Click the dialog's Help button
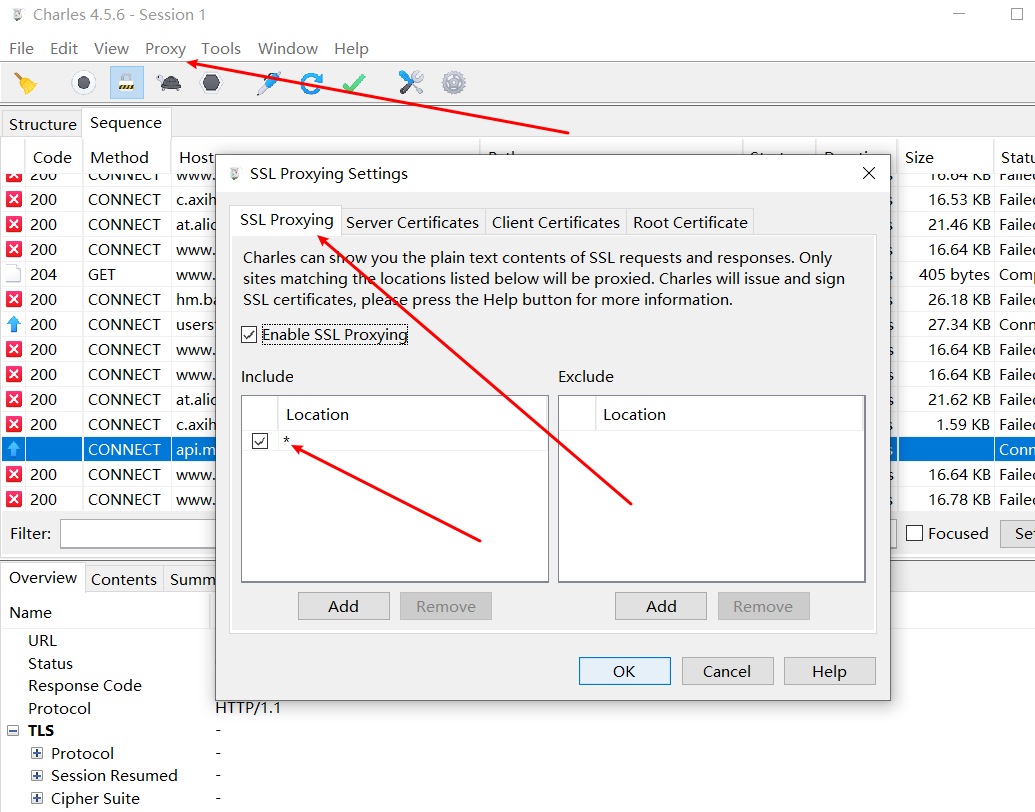 [830, 671]
